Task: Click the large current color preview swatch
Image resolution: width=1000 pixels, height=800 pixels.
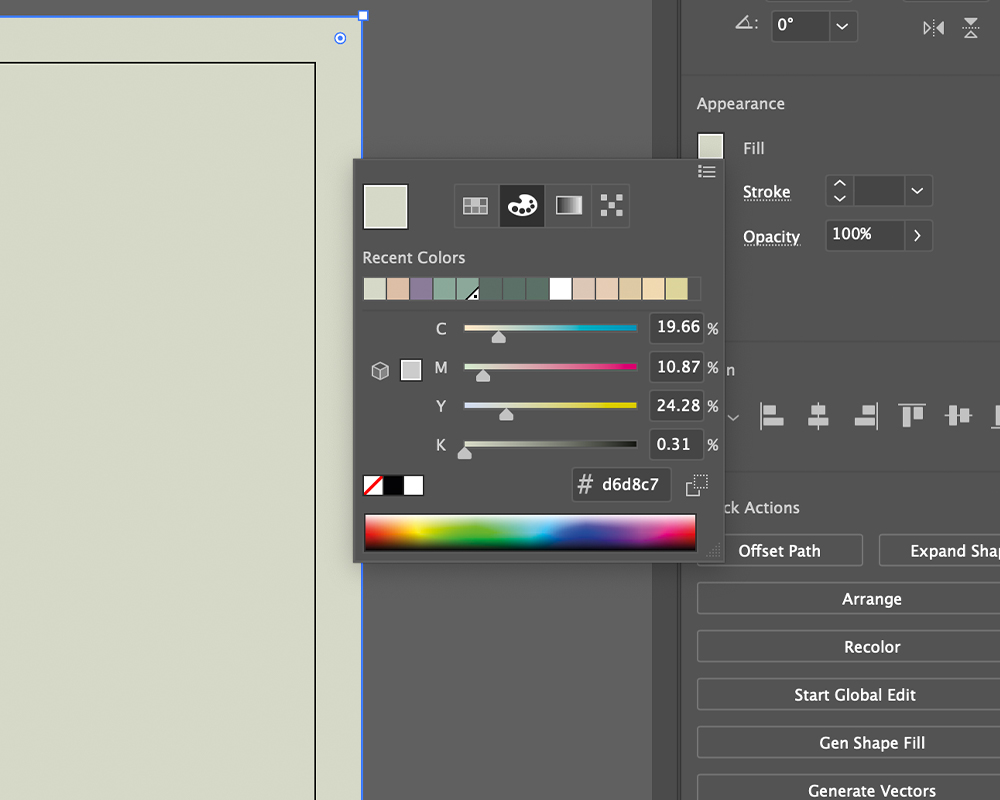Action: tap(385, 207)
